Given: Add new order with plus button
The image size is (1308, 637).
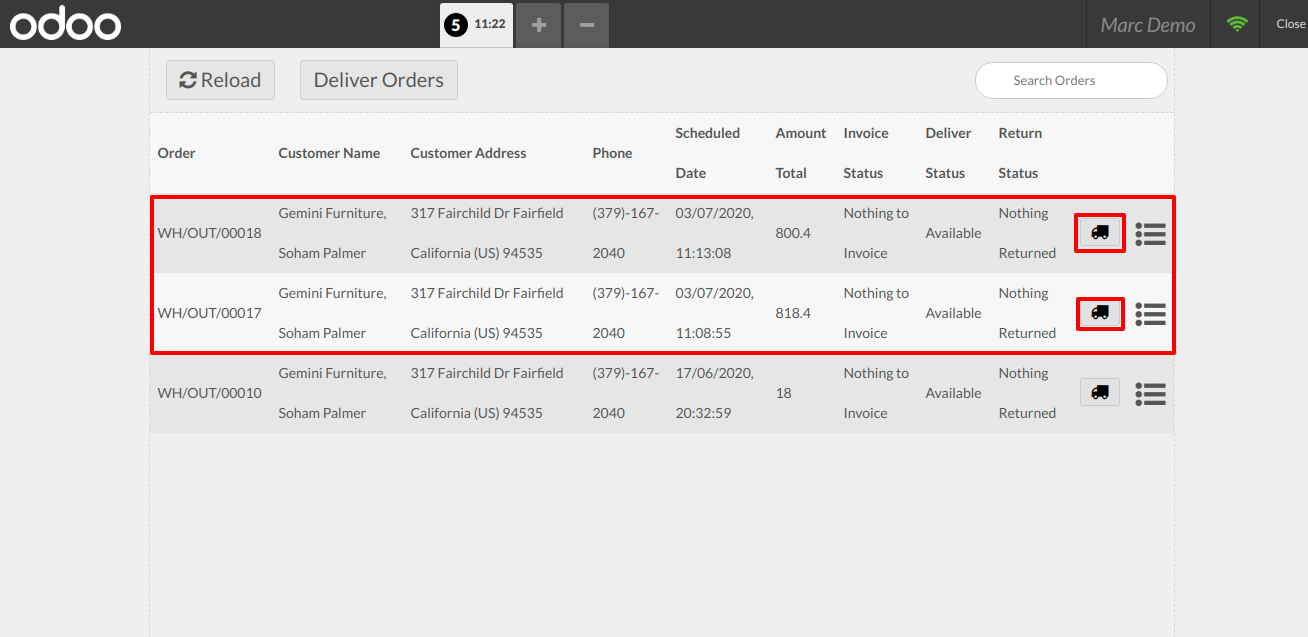Looking at the screenshot, I should click(x=539, y=25).
